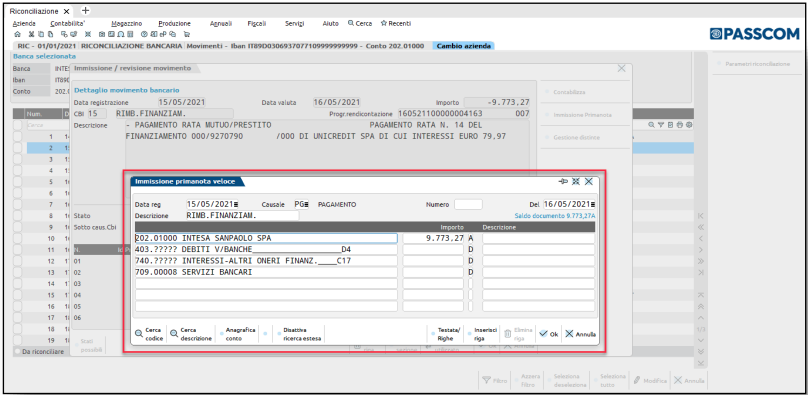Click the single next-record arrow on right strip
This screenshot has width=808, height=395.
(x=700, y=249)
